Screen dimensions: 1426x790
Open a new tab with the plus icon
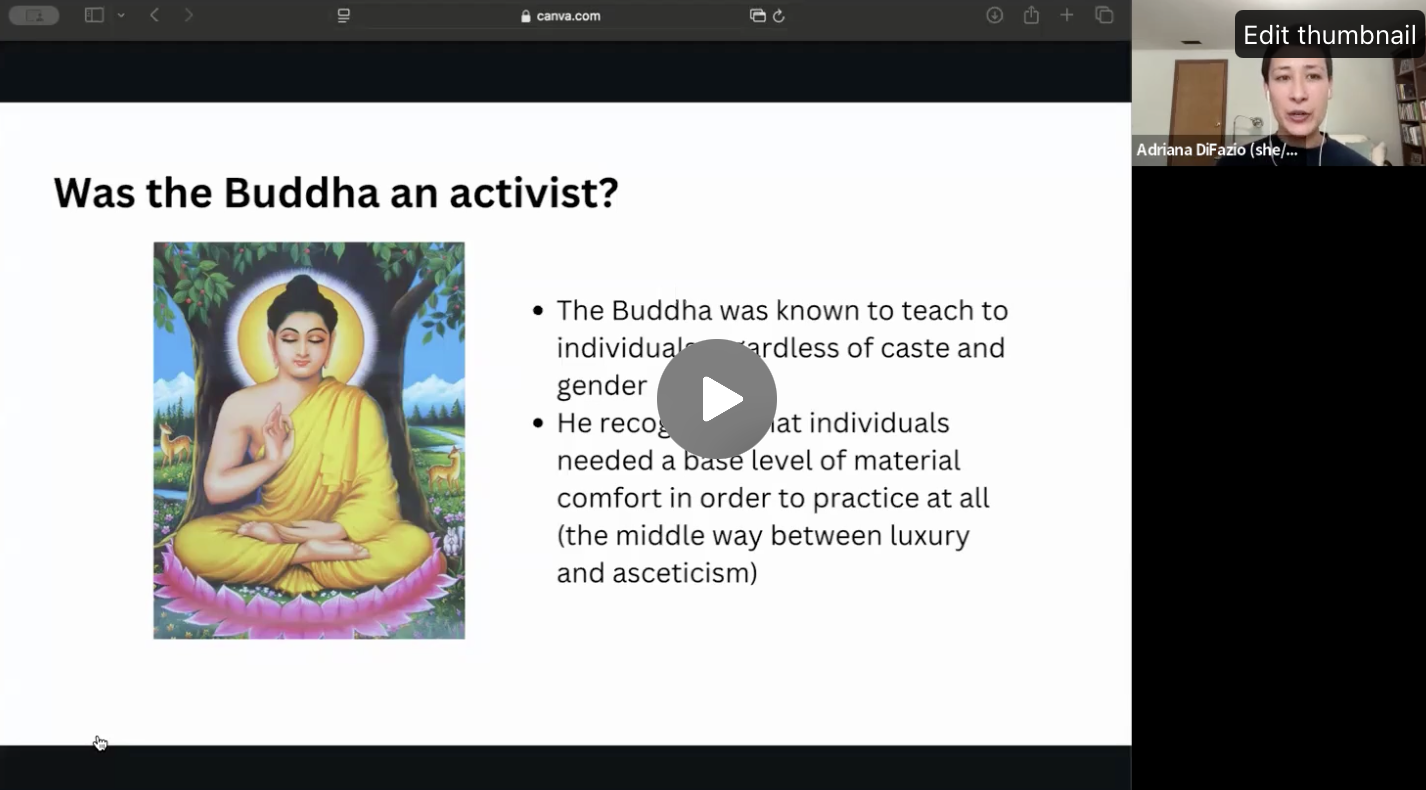[1067, 15]
